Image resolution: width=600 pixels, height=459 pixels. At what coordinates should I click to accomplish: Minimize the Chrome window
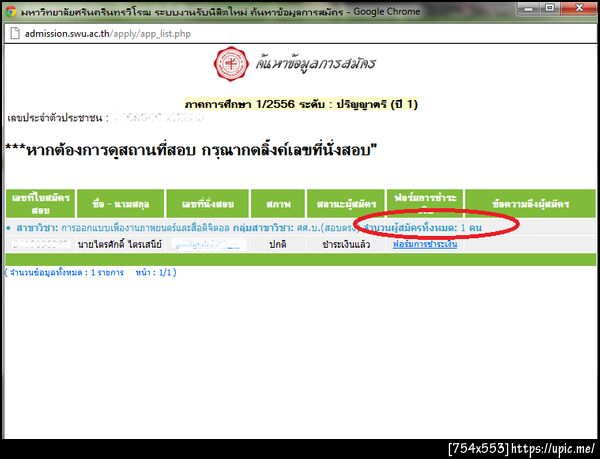pos(530,8)
